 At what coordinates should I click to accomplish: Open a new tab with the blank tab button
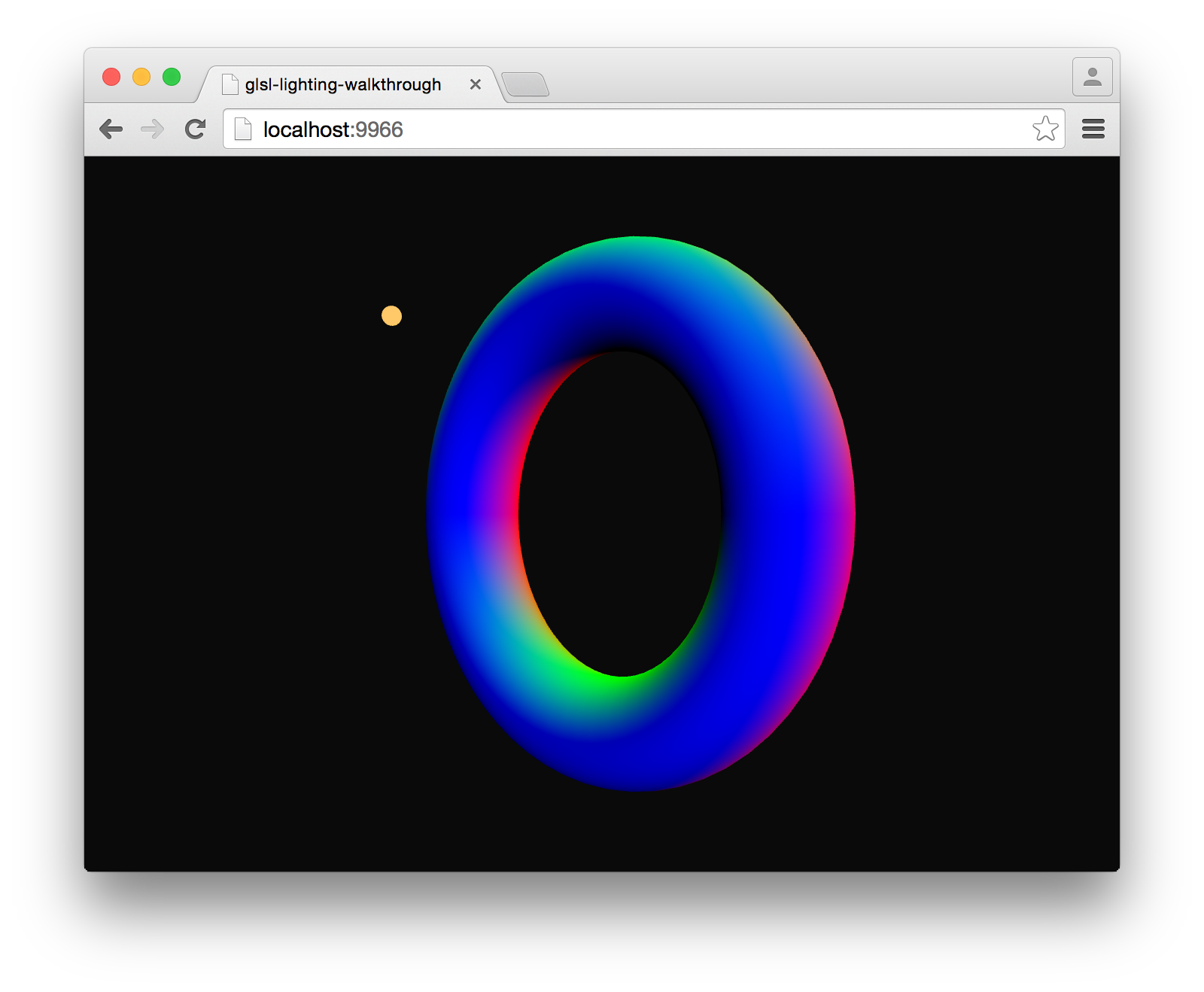click(525, 84)
